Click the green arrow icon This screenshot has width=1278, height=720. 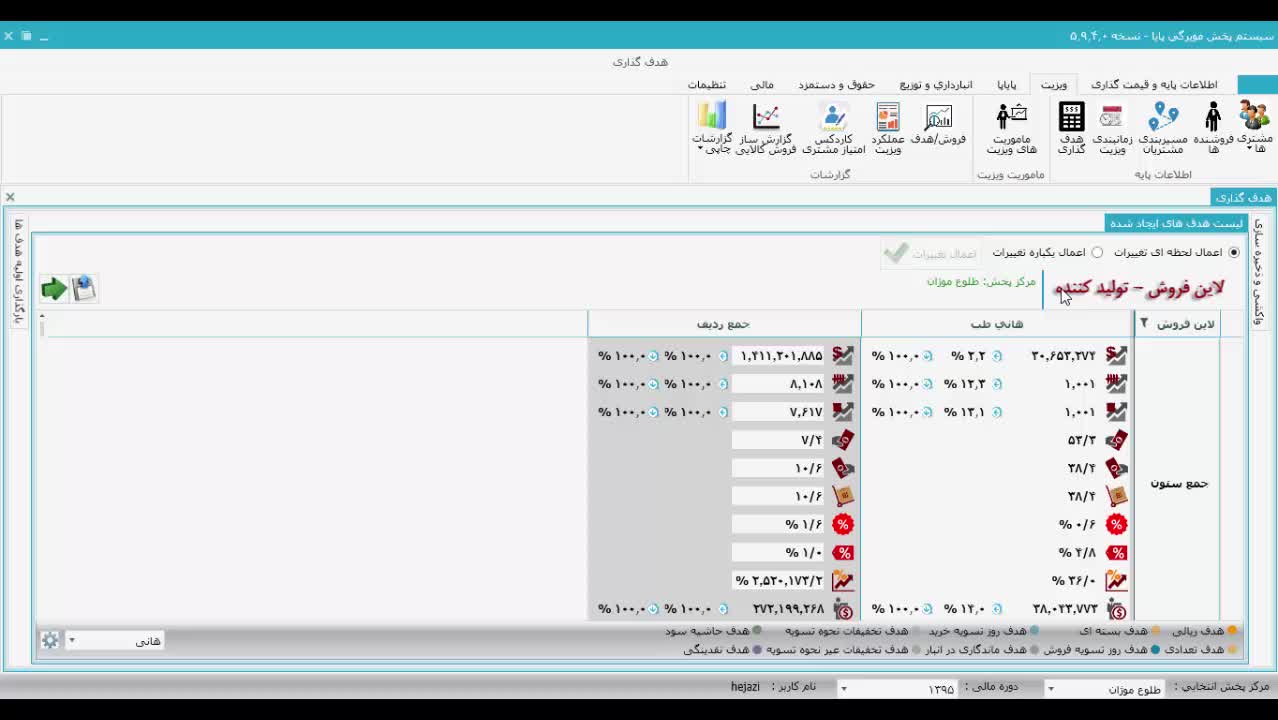pyautogui.click(x=54, y=289)
